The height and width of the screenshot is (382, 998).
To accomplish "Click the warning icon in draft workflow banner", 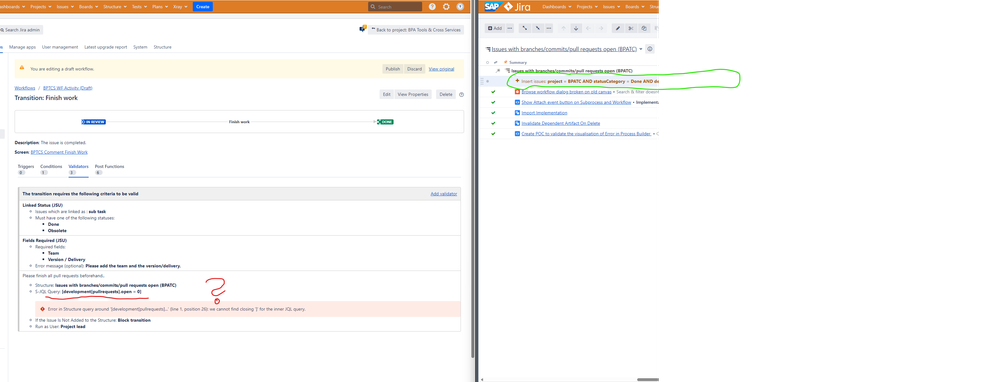I will (22, 67).
